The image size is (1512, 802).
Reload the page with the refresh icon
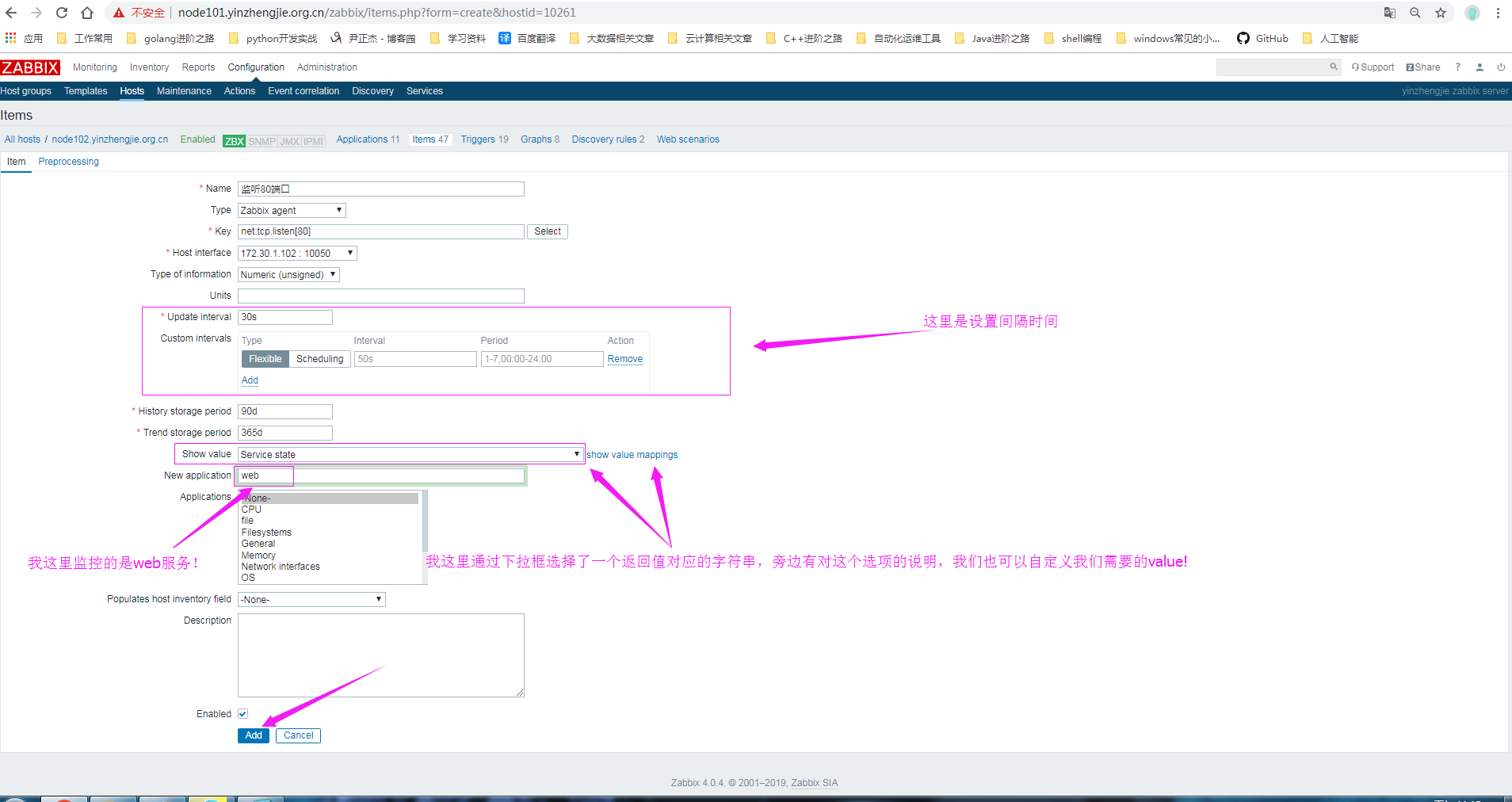[62, 13]
